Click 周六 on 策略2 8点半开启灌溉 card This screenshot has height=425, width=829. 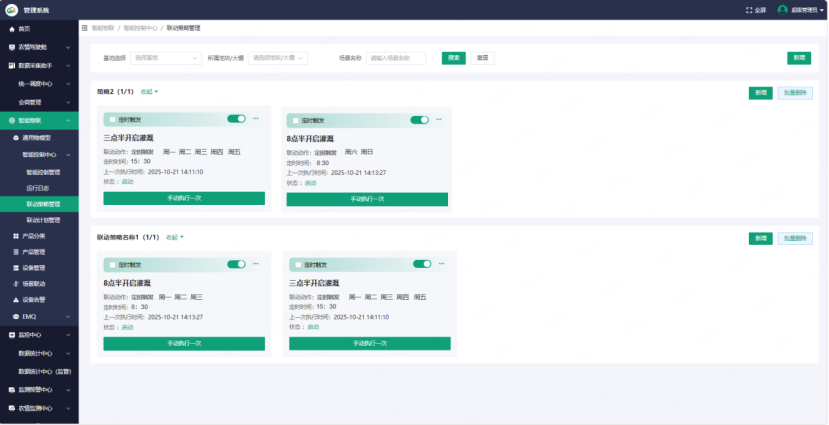click(x=351, y=152)
